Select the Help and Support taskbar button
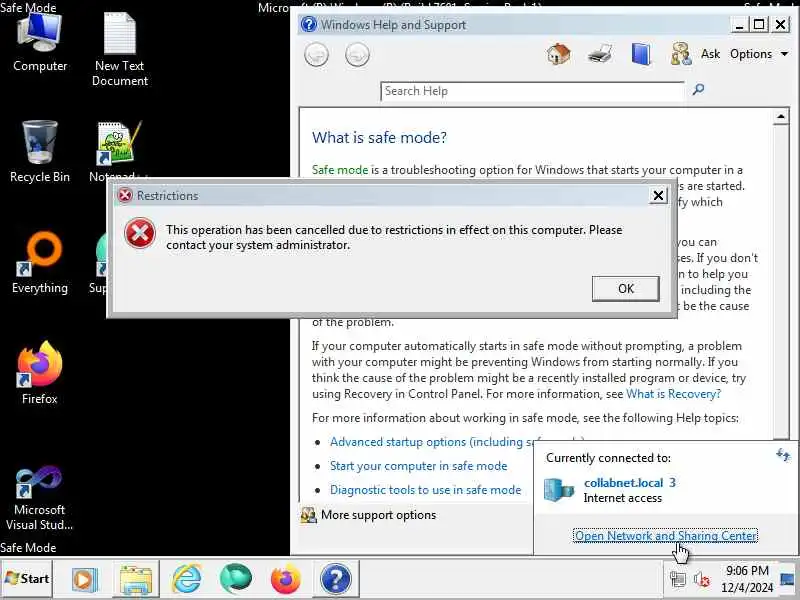This screenshot has height=600, width=800. pyautogui.click(x=336, y=579)
